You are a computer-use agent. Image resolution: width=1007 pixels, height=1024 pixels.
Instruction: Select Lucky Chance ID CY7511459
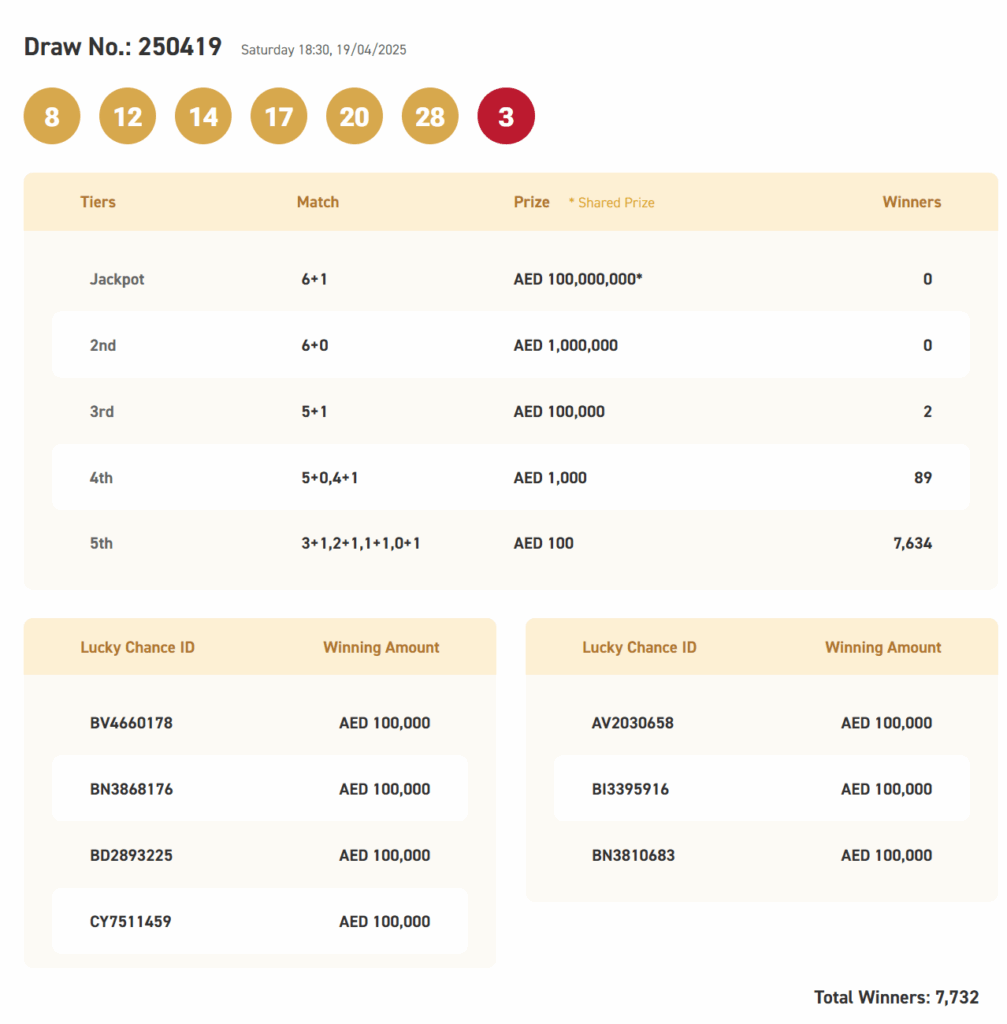click(131, 921)
